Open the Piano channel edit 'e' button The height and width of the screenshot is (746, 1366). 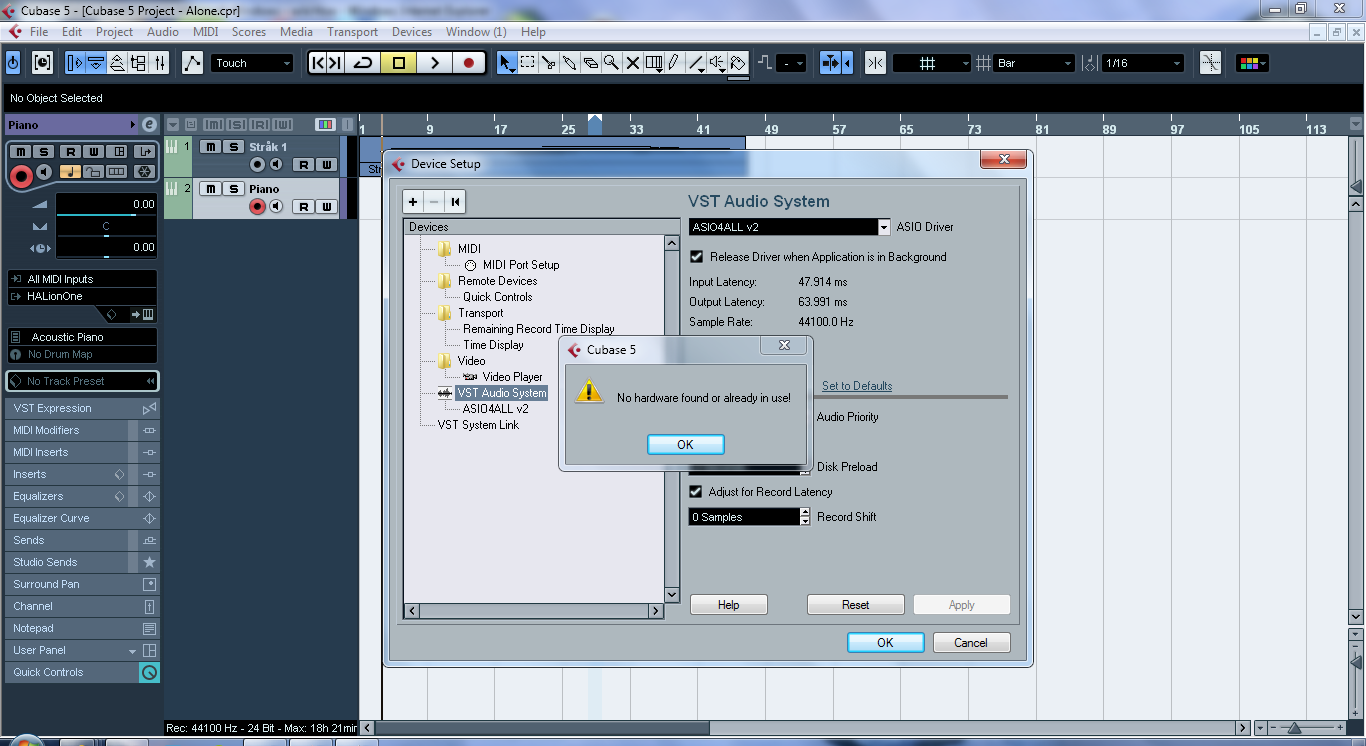click(149, 125)
